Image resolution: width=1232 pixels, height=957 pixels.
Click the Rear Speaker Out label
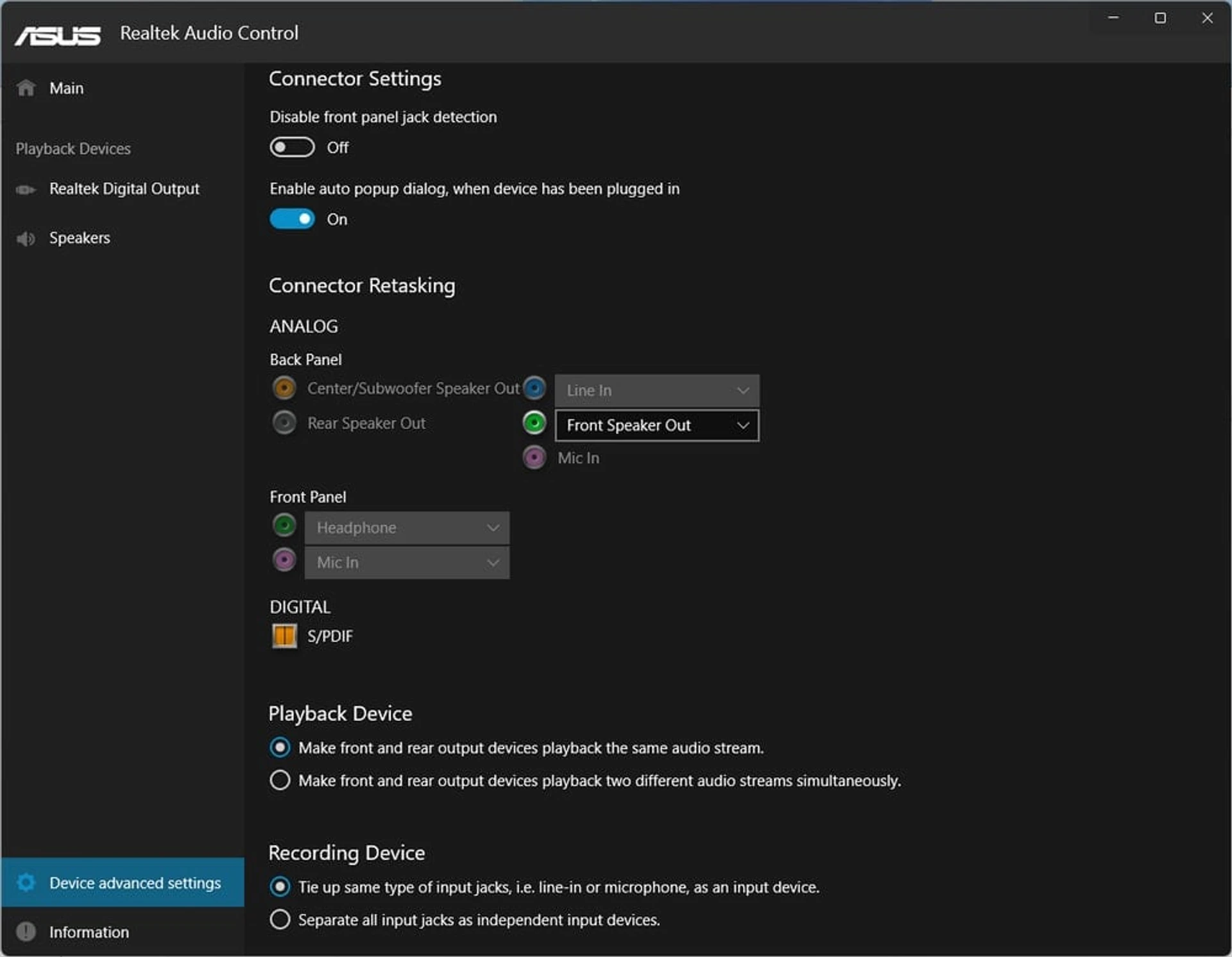click(366, 423)
